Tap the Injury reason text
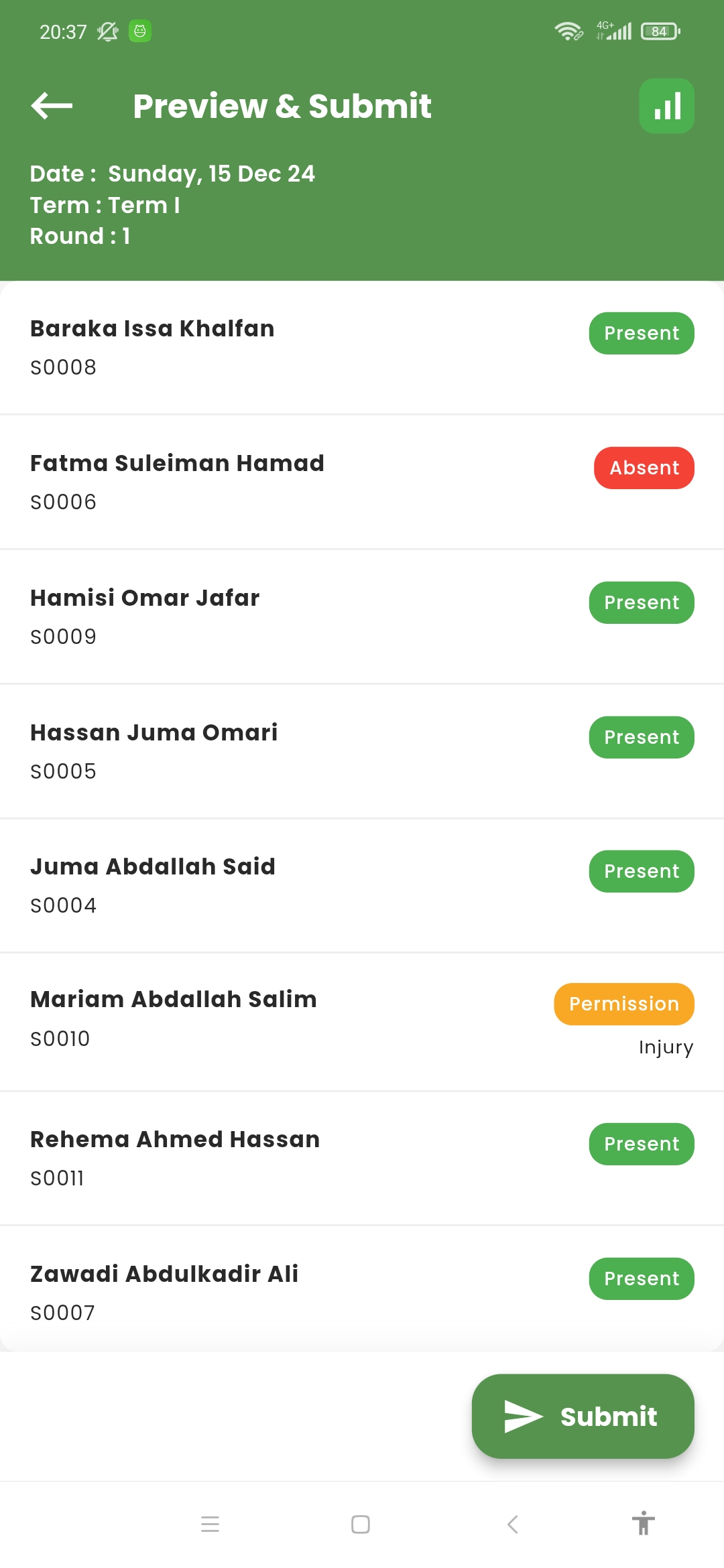This screenshot has width=724, height=1568. point(666,1047)
